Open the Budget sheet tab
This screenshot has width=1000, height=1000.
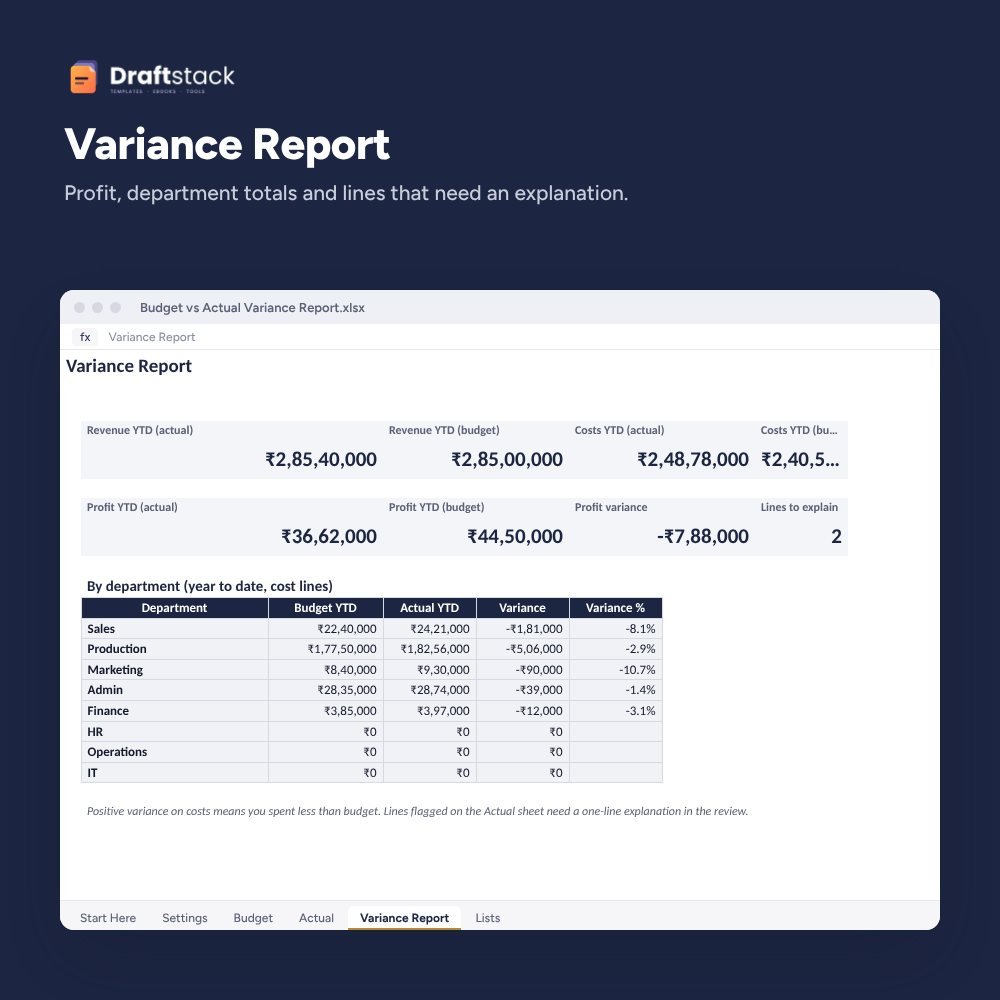[253, 918]
